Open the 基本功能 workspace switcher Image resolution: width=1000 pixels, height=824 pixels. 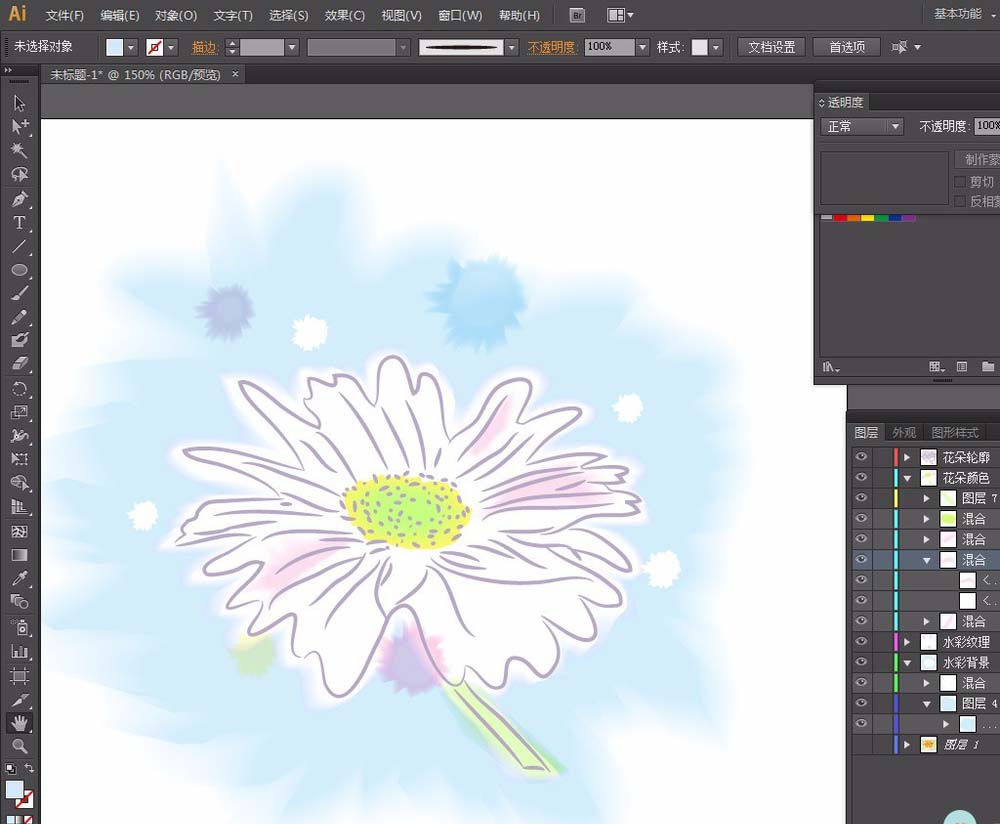[962, 14]
